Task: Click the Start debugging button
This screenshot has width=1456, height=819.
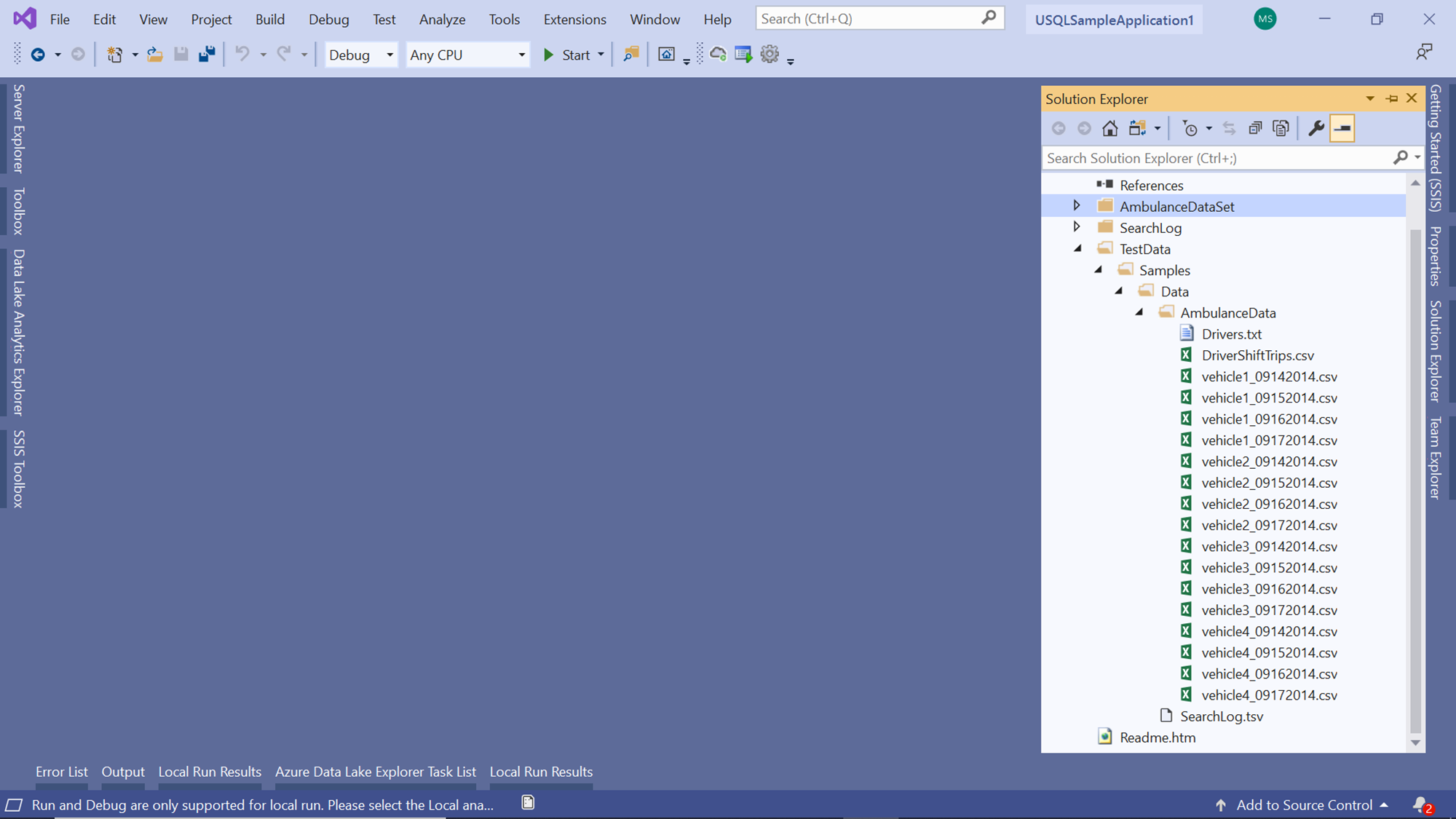Action: coord(567,55)
